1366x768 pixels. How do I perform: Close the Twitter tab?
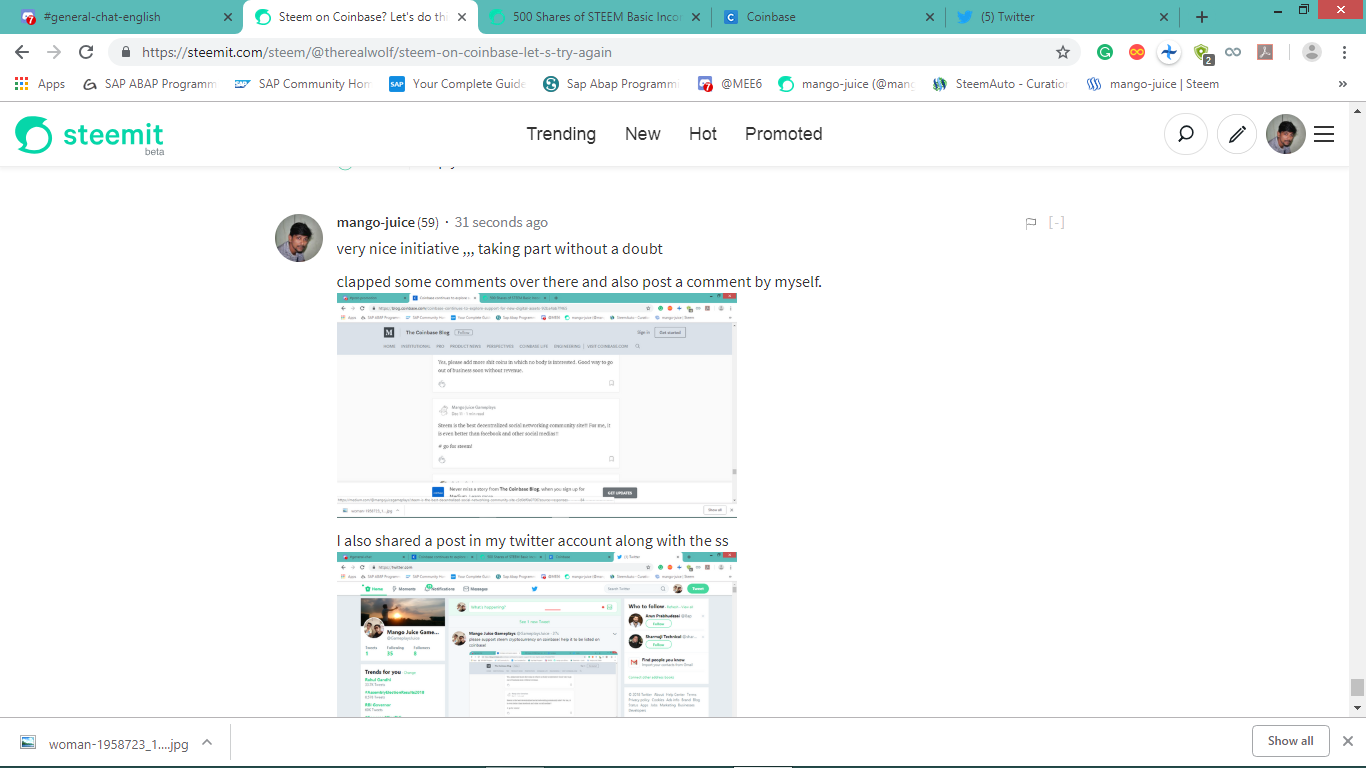(1163, 17)
